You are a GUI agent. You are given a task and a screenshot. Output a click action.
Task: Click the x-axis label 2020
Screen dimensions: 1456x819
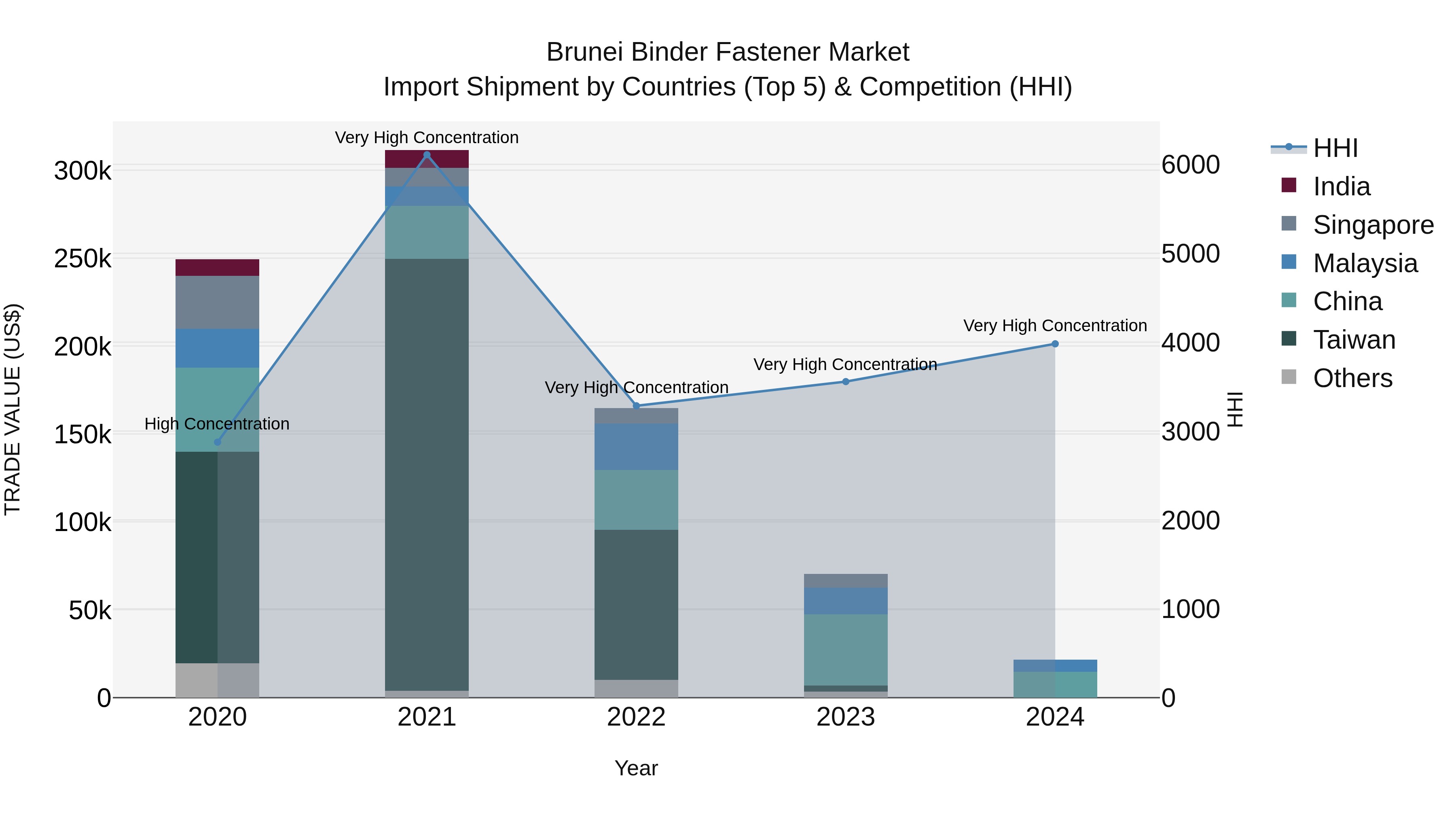click(218, 717)
